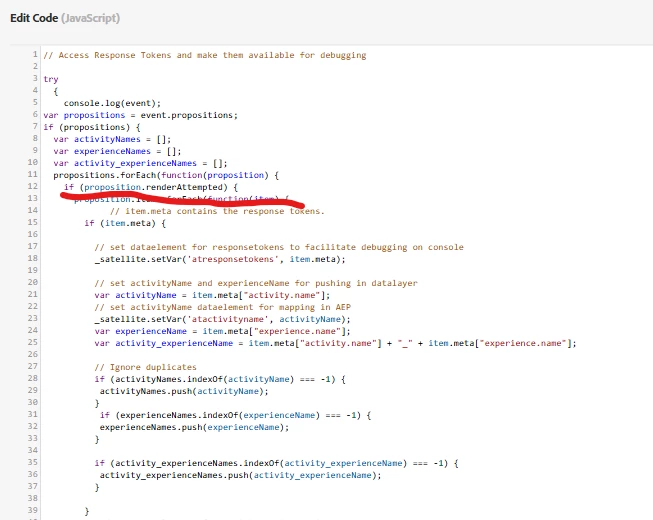Click '_satellite.setVar('atresponsetokens'' on line 18
Image resolution: width=653 pixels, height=520 pixels.
click(x=187, y=259)
